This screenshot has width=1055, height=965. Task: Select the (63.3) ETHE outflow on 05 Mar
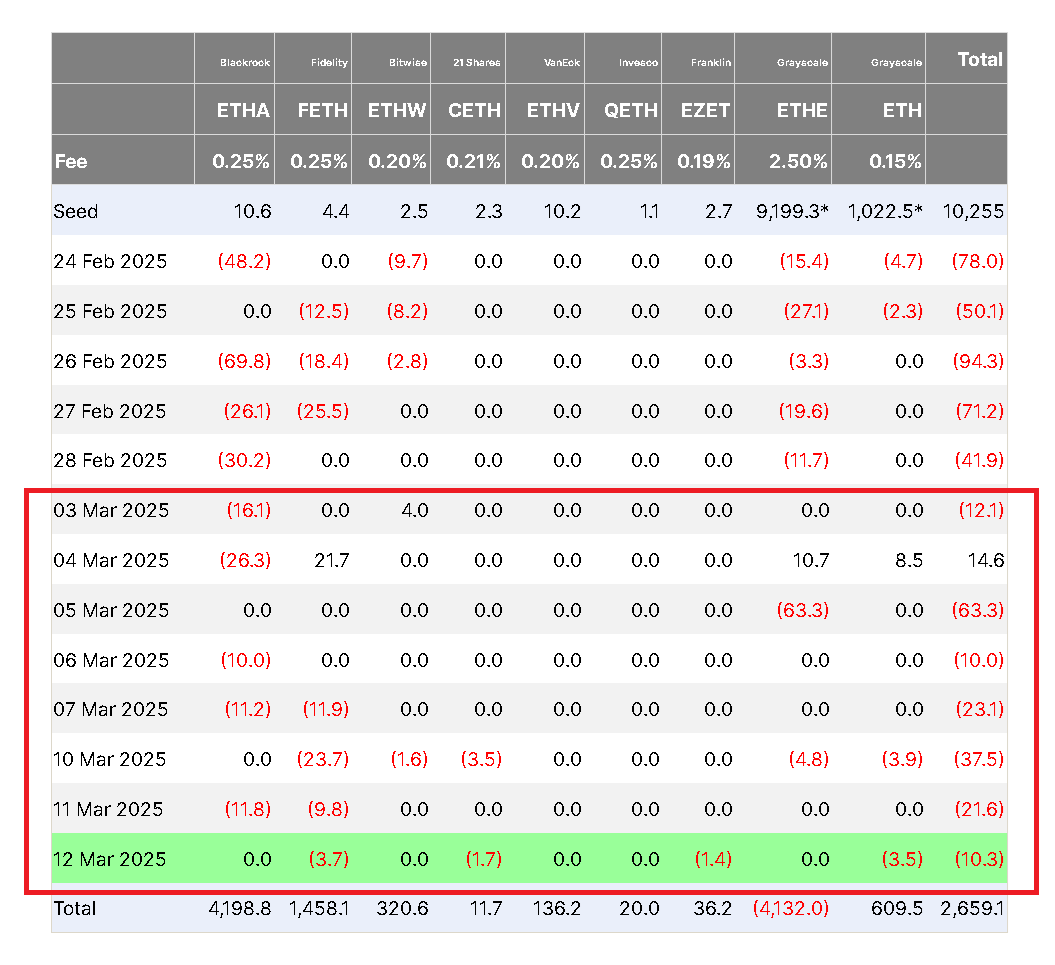point(803,610)
